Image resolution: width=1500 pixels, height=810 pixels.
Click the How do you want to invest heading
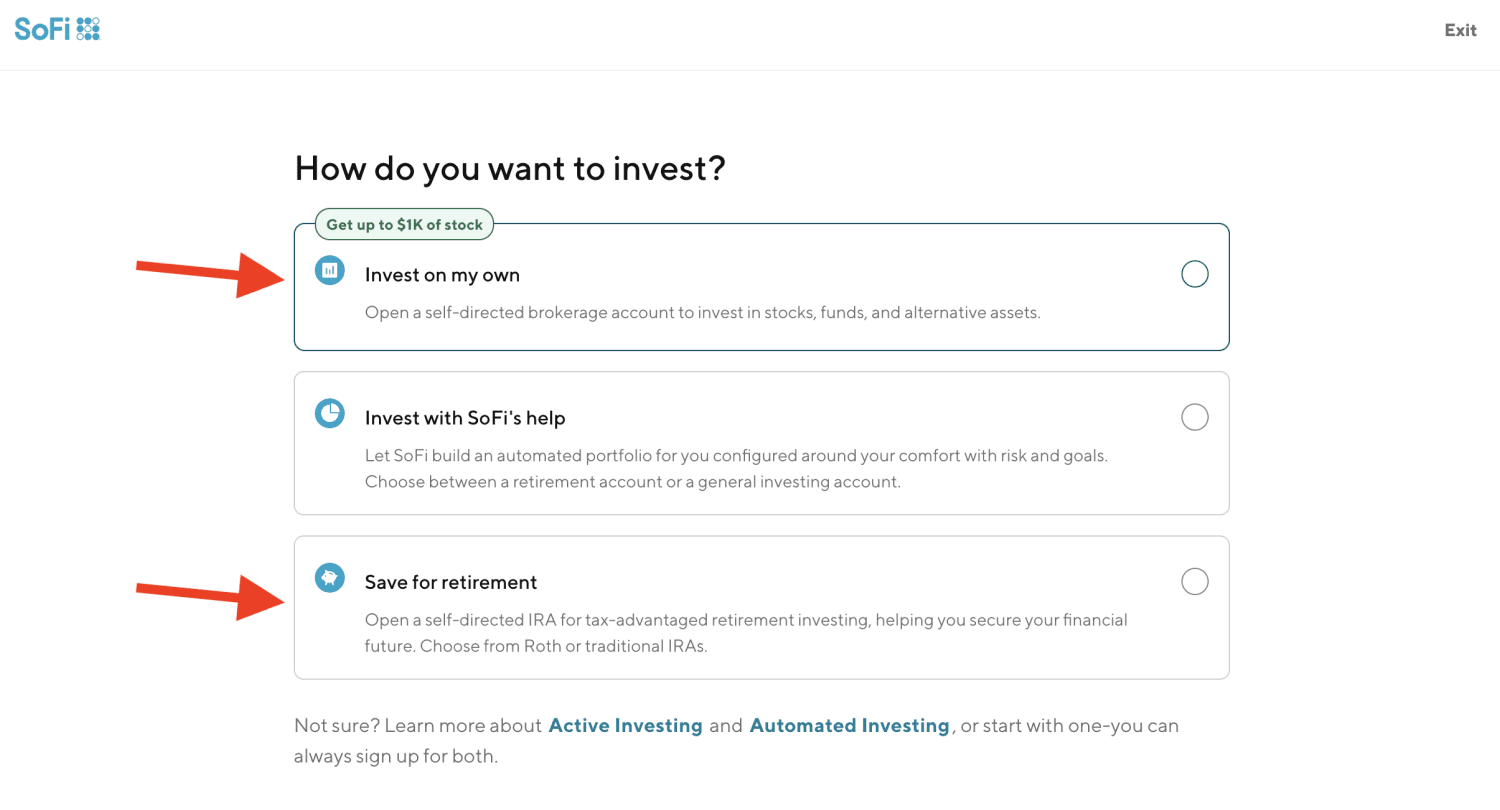[509, 168]
